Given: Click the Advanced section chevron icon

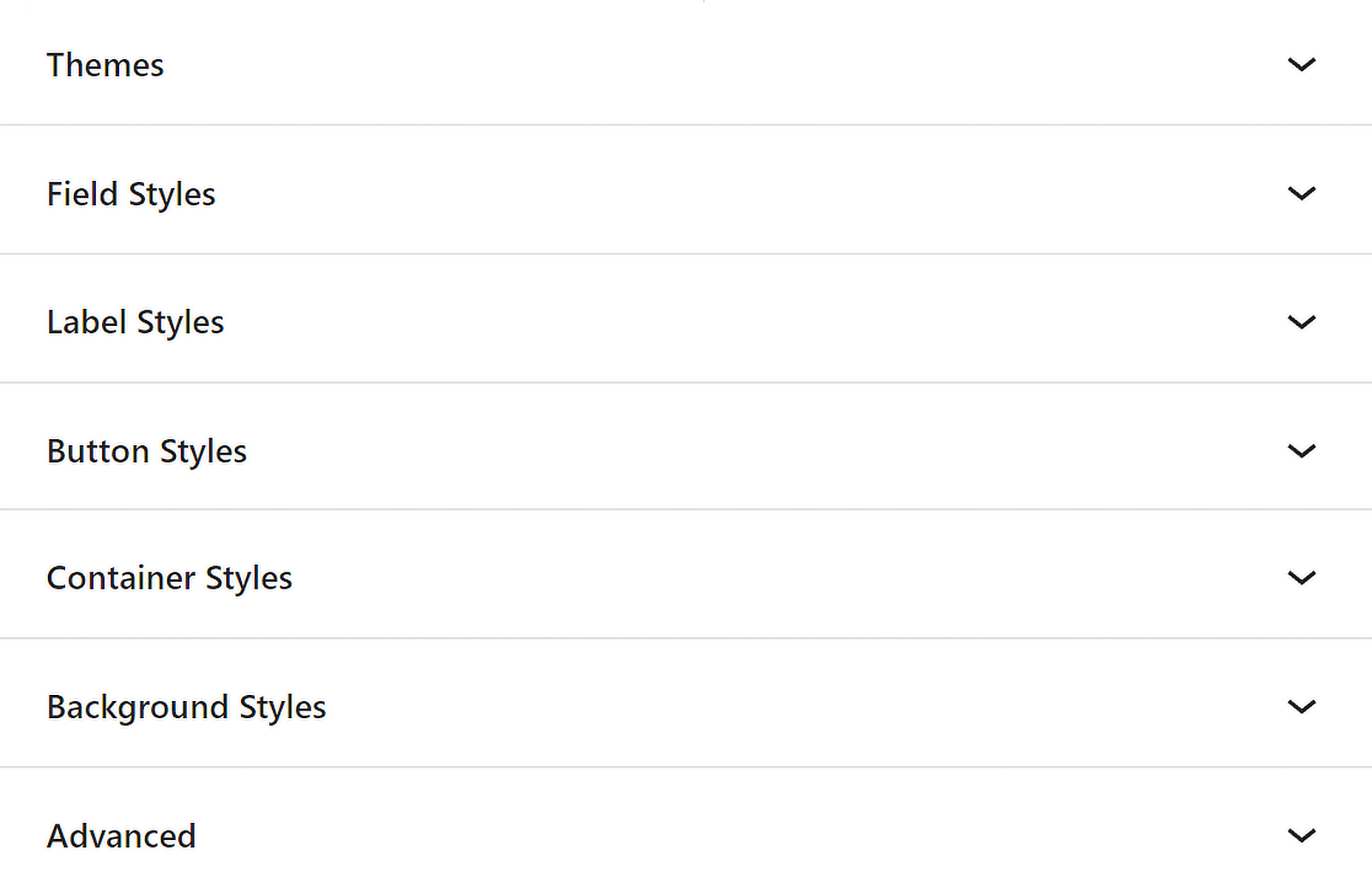Looking at the screenshot, I should [x=1302, y=835].
